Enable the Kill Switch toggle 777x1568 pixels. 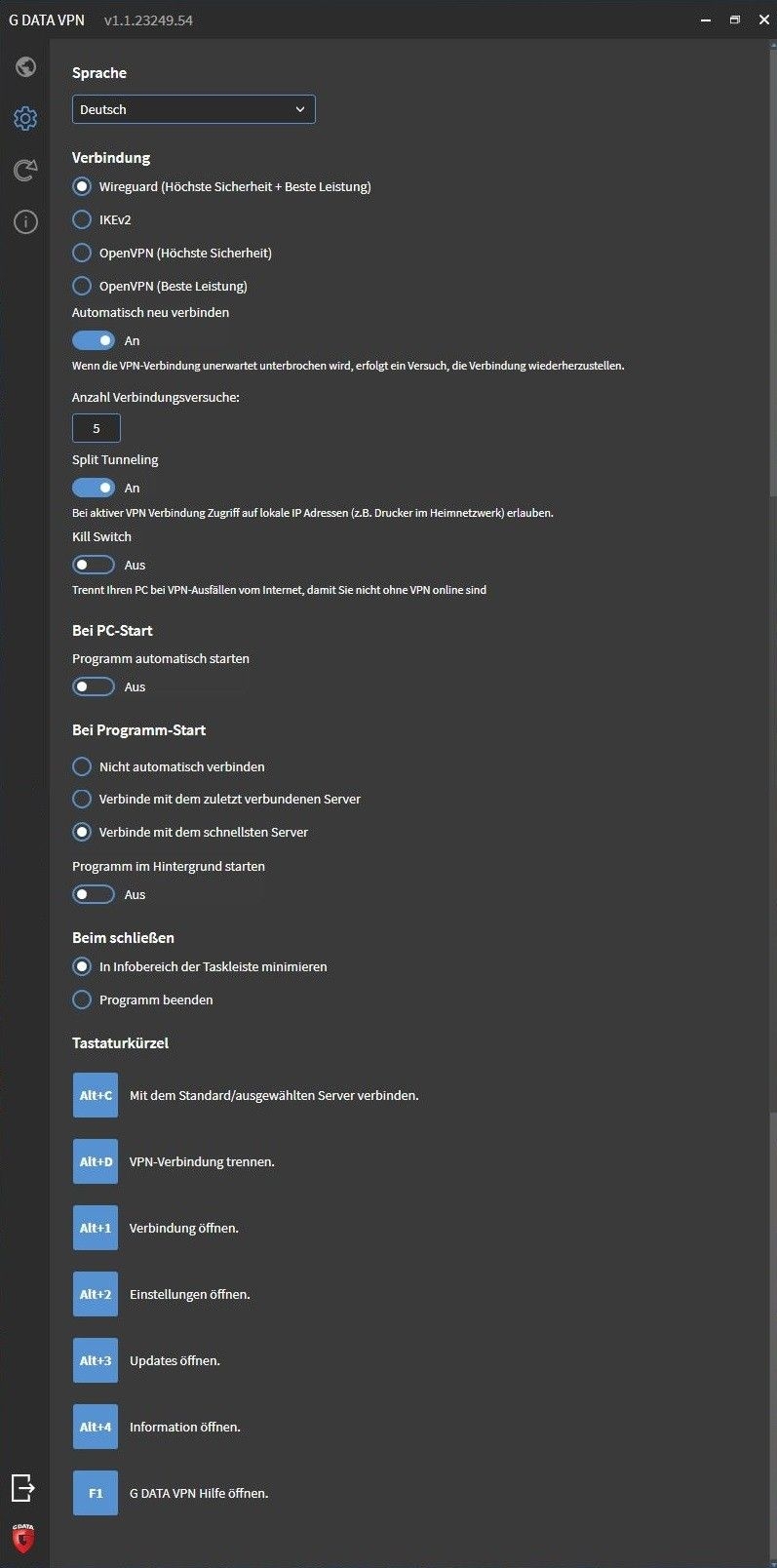click(94, 565)
